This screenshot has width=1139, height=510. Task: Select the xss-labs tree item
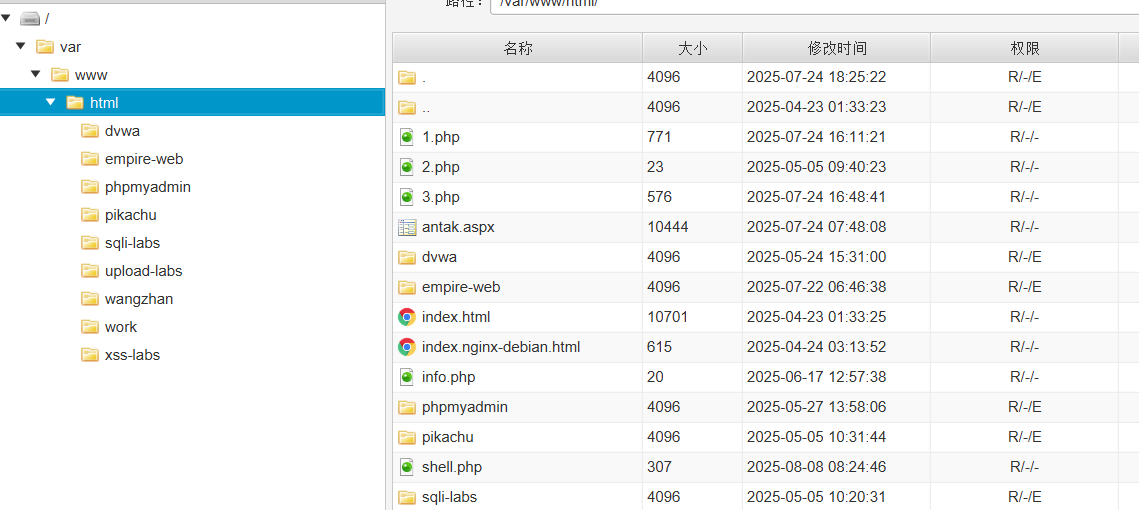tap(132, 355)
